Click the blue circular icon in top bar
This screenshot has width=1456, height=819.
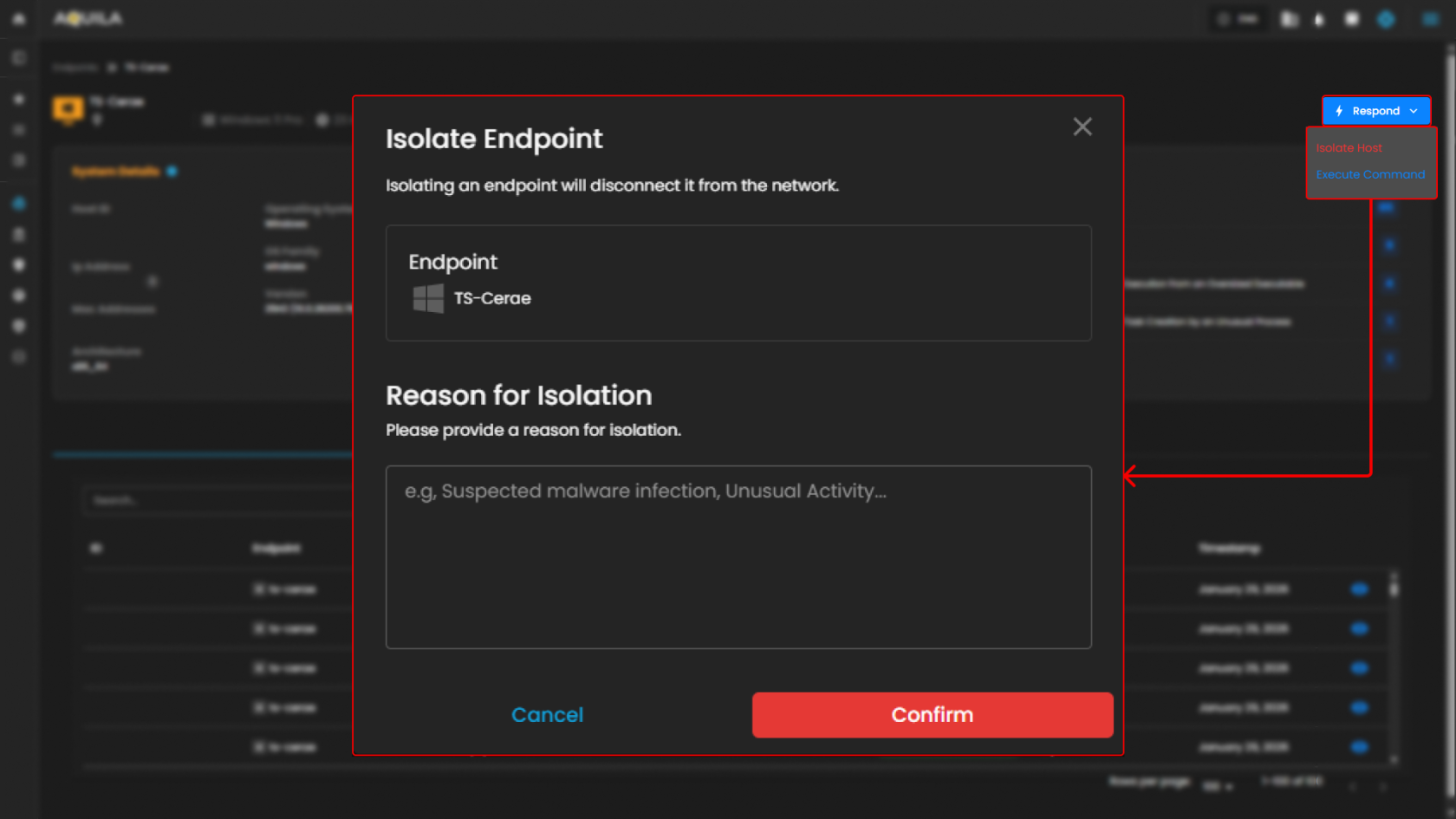coord(1386,19)
